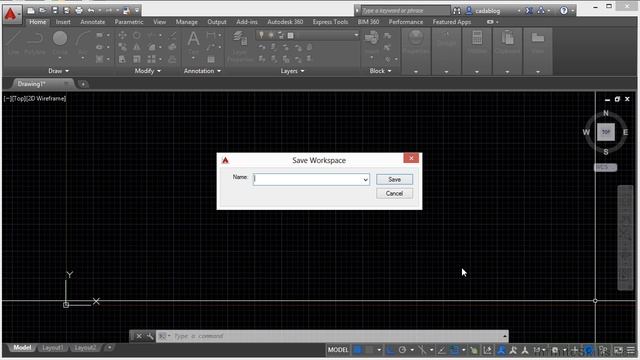The height and width of the screenshot is (360, 640).
Task: Open the AutoCAD application menu logo
Action: click(x=11, y=14)
